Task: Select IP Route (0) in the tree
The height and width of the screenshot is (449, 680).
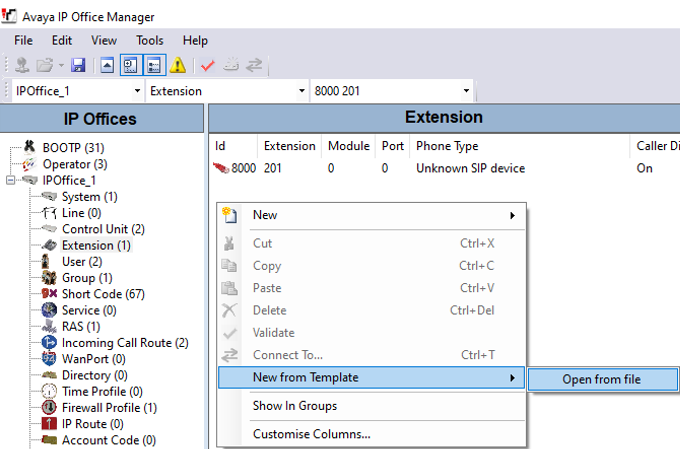Action: (93, 423)
